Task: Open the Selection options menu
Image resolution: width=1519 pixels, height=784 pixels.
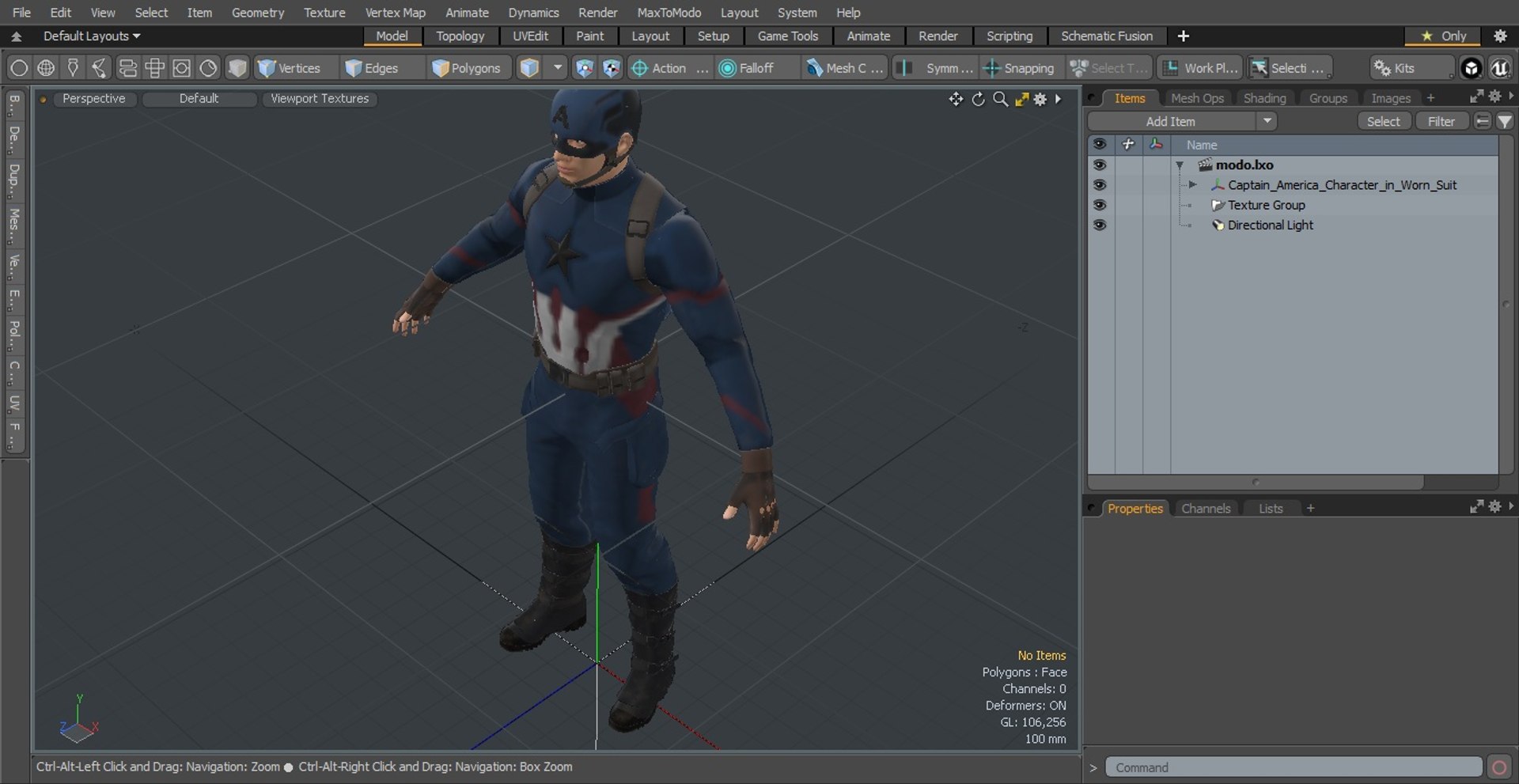Action: coord(1290,68)
